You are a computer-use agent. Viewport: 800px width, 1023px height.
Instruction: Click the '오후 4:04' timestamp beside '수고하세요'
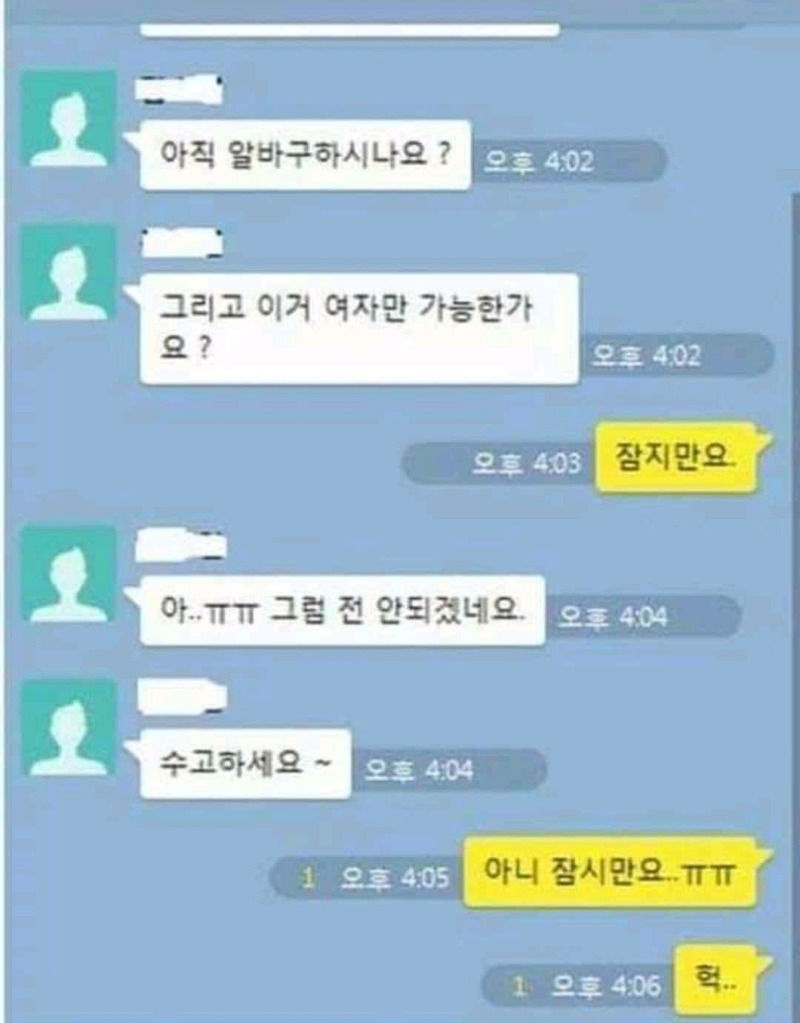click(418, 771)
